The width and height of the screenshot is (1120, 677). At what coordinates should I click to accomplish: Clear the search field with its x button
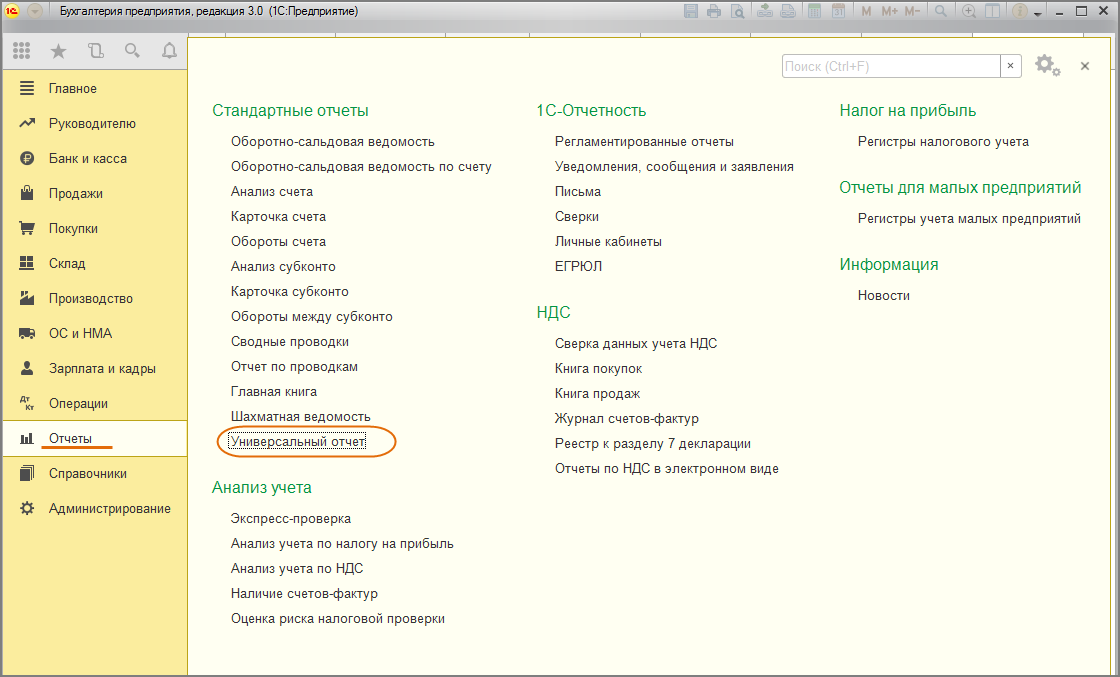pyautogui.click(x=1011, y=66)
